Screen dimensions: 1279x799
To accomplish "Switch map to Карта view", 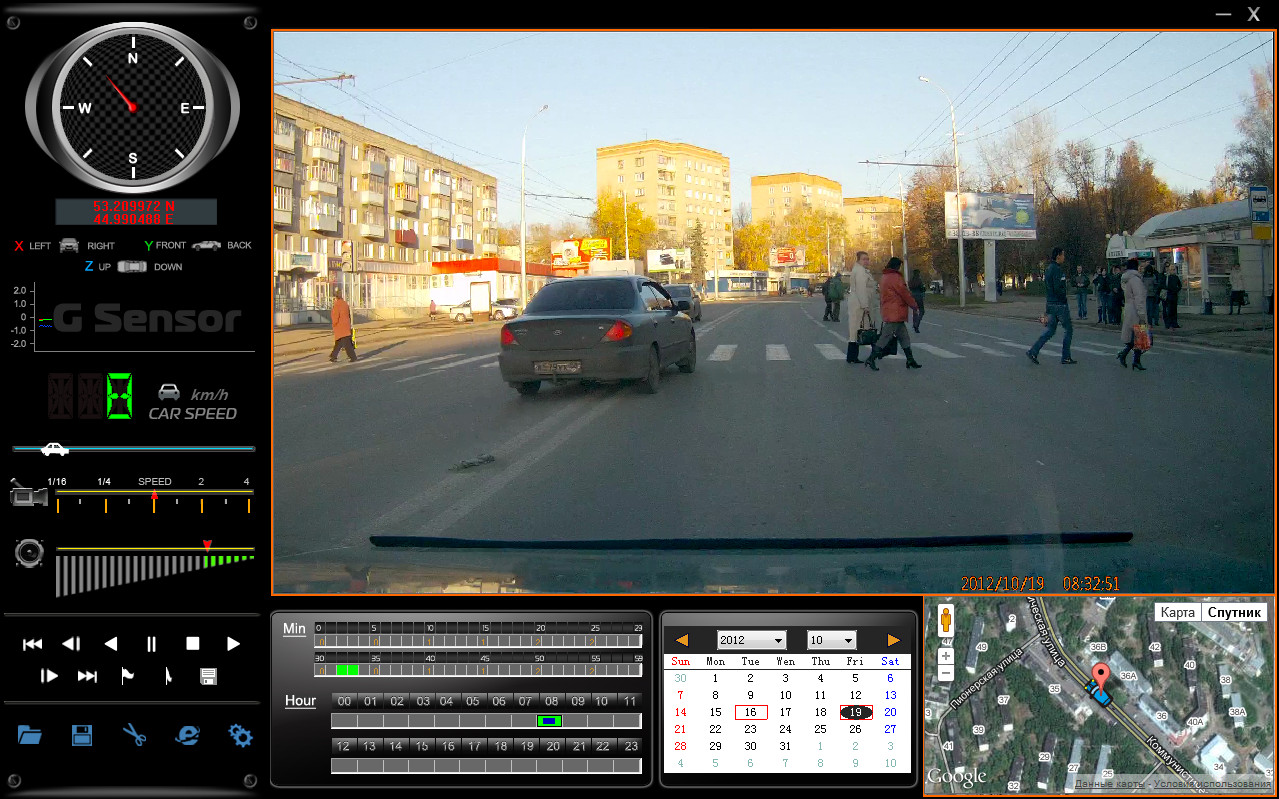I will [1177, 612].
